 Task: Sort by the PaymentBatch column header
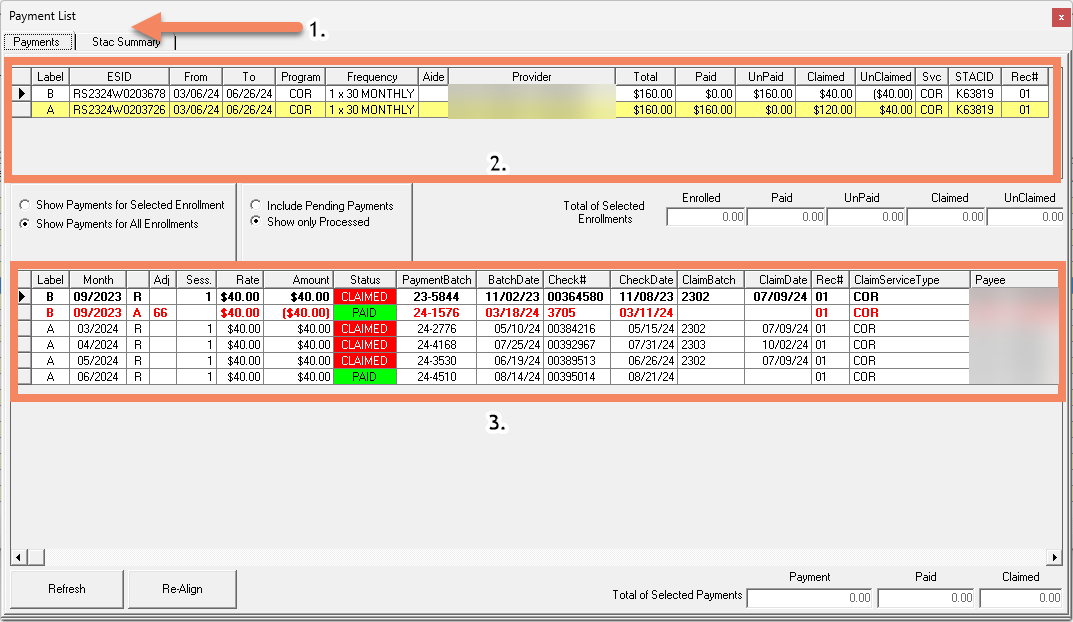435,280
